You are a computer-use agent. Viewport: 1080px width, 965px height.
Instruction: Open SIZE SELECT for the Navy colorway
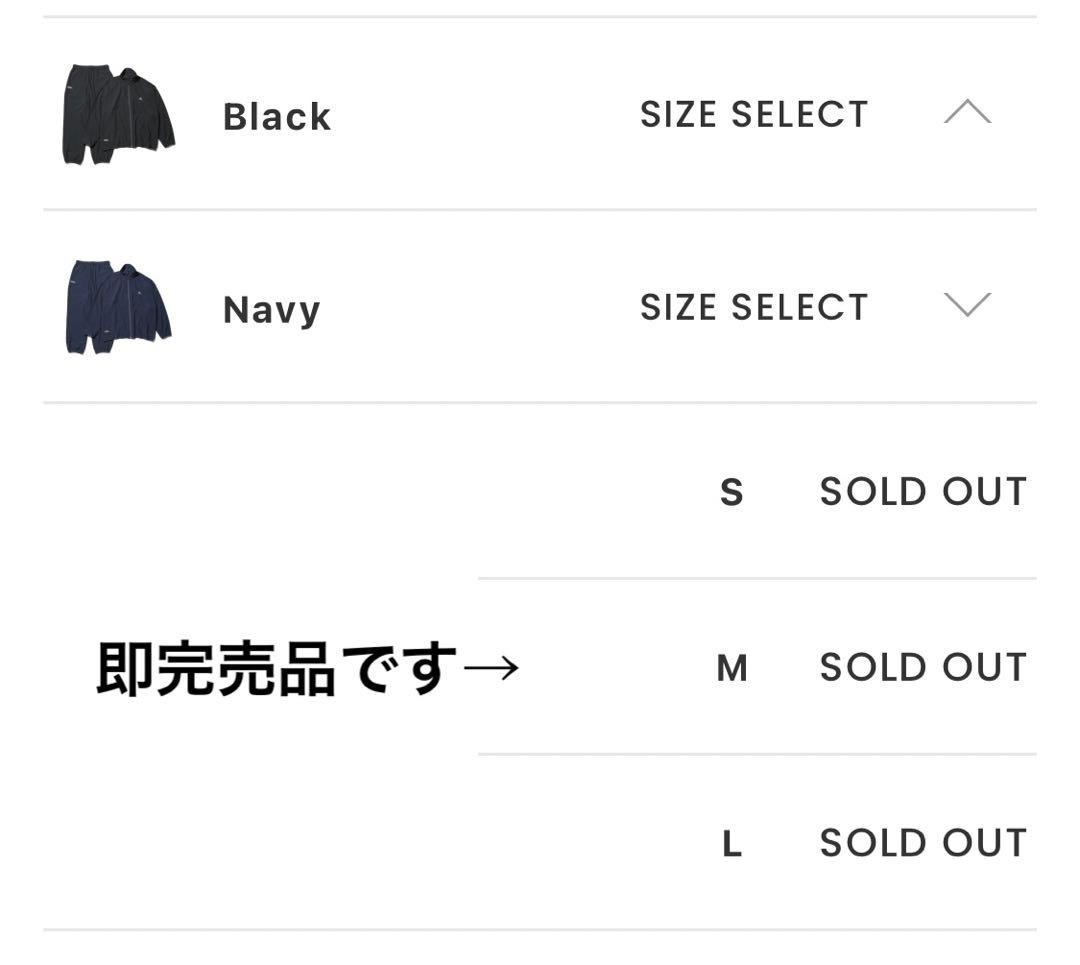pyautogui.click(x=755, y=307)
